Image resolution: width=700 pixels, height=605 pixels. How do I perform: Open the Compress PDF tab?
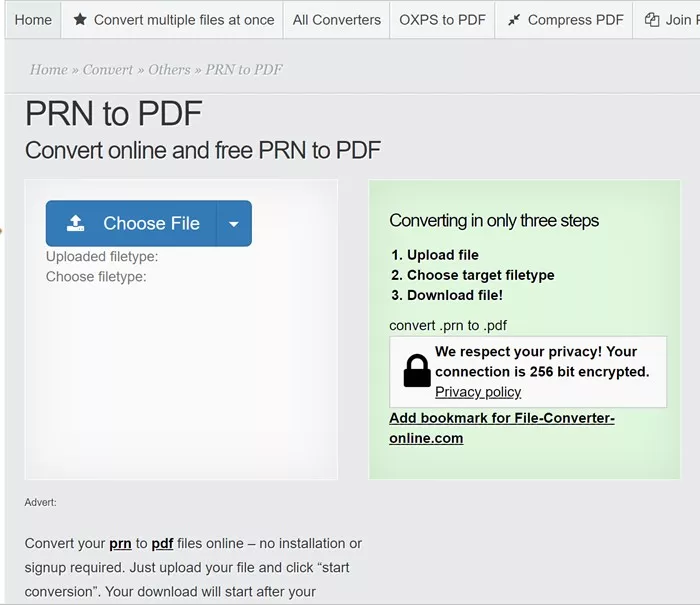point(564,20)
